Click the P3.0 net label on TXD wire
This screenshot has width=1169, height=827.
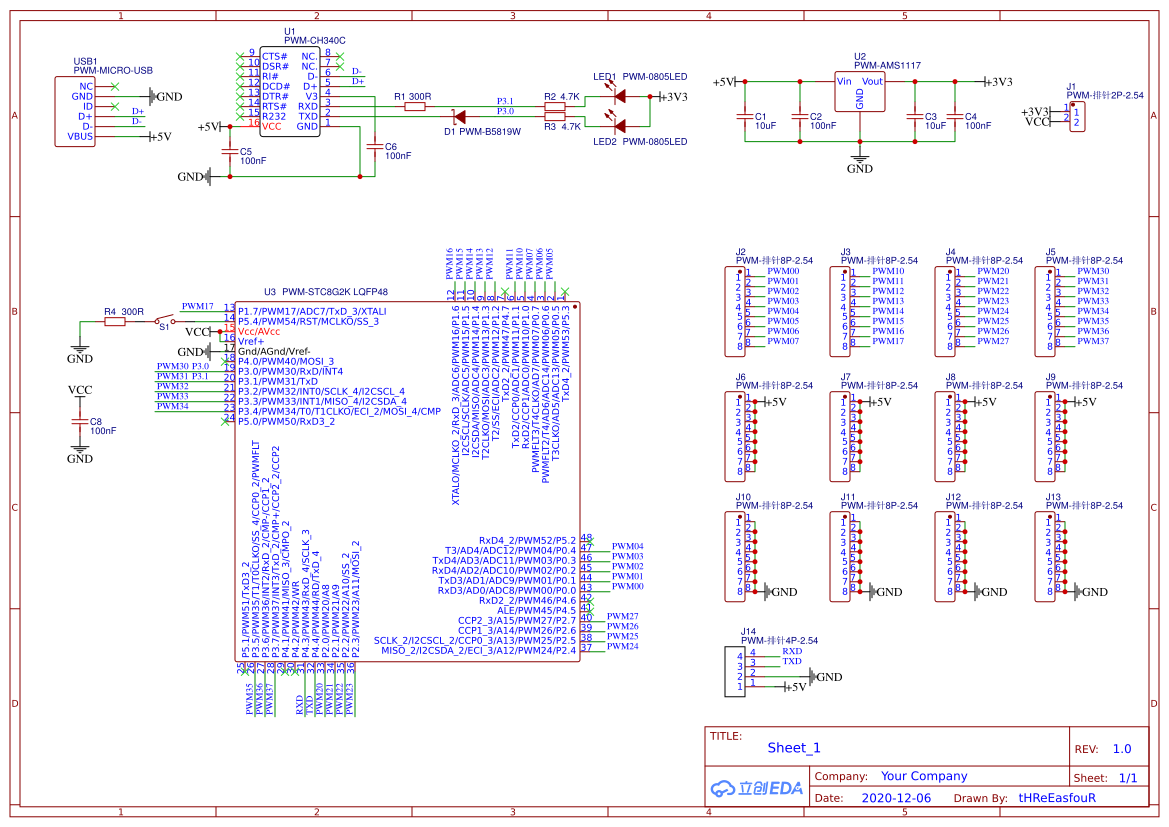tap(505, 111)
